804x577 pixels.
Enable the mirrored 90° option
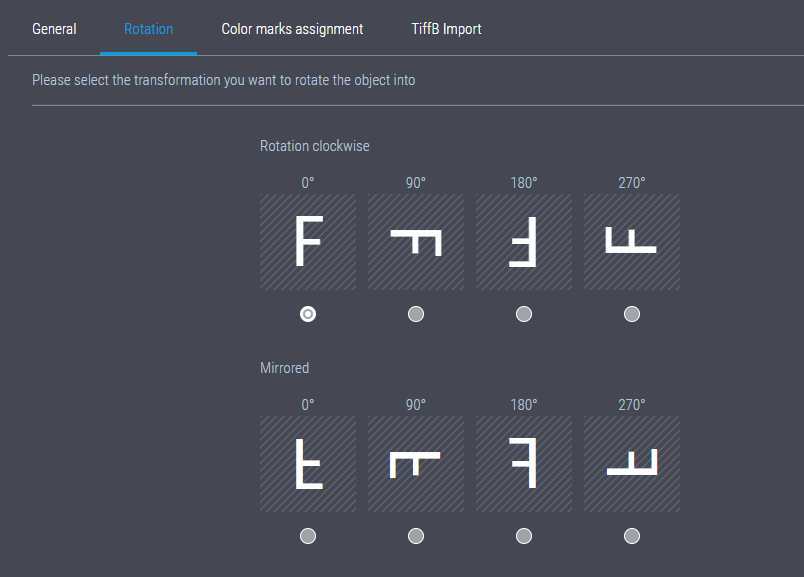[415, 535]
